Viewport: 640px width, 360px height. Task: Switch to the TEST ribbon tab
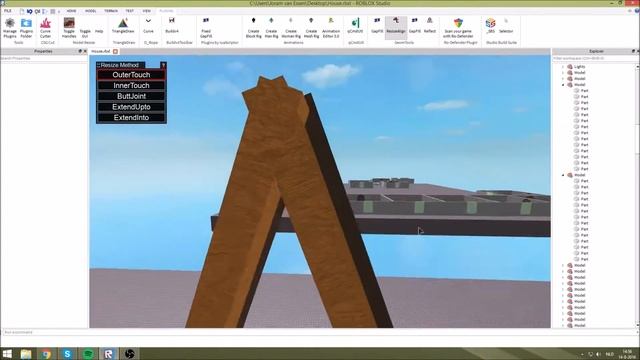[x=129, y=11]
